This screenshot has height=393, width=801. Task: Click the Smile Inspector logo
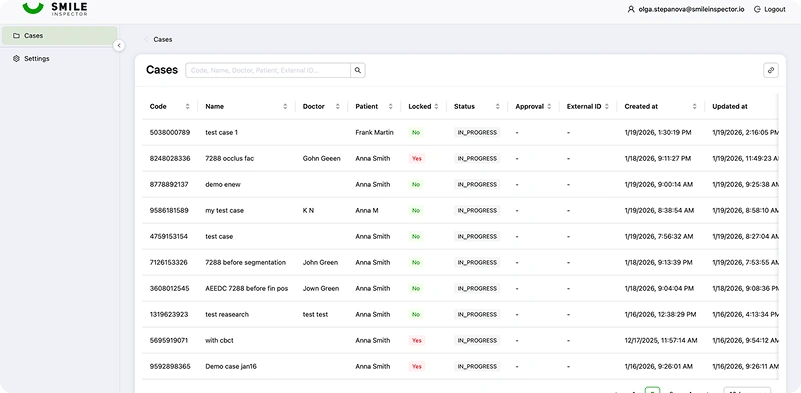(55, 8)
